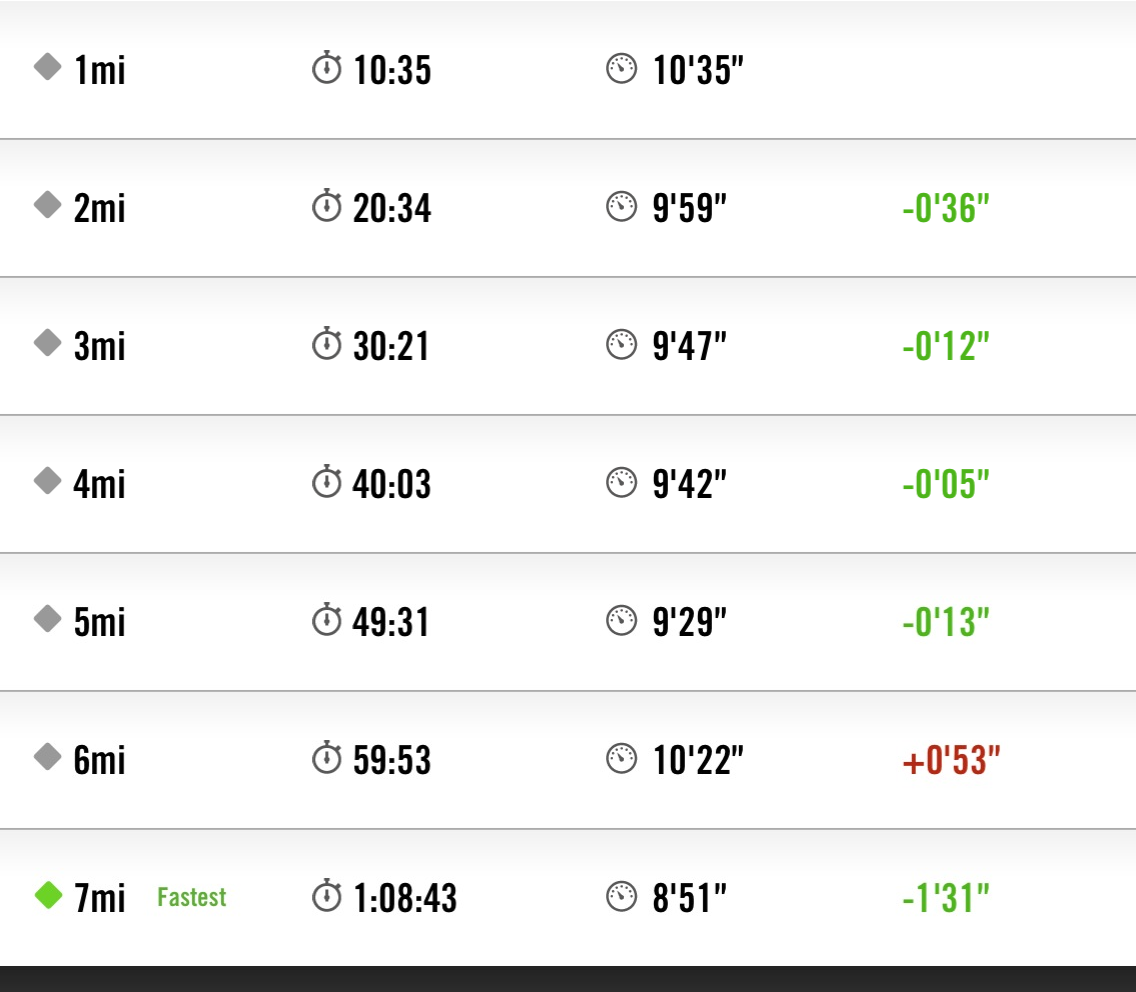Click the stopwatch icon beside 49:31
Viewport: 1136px width, 992px height.
pos(327,619)
